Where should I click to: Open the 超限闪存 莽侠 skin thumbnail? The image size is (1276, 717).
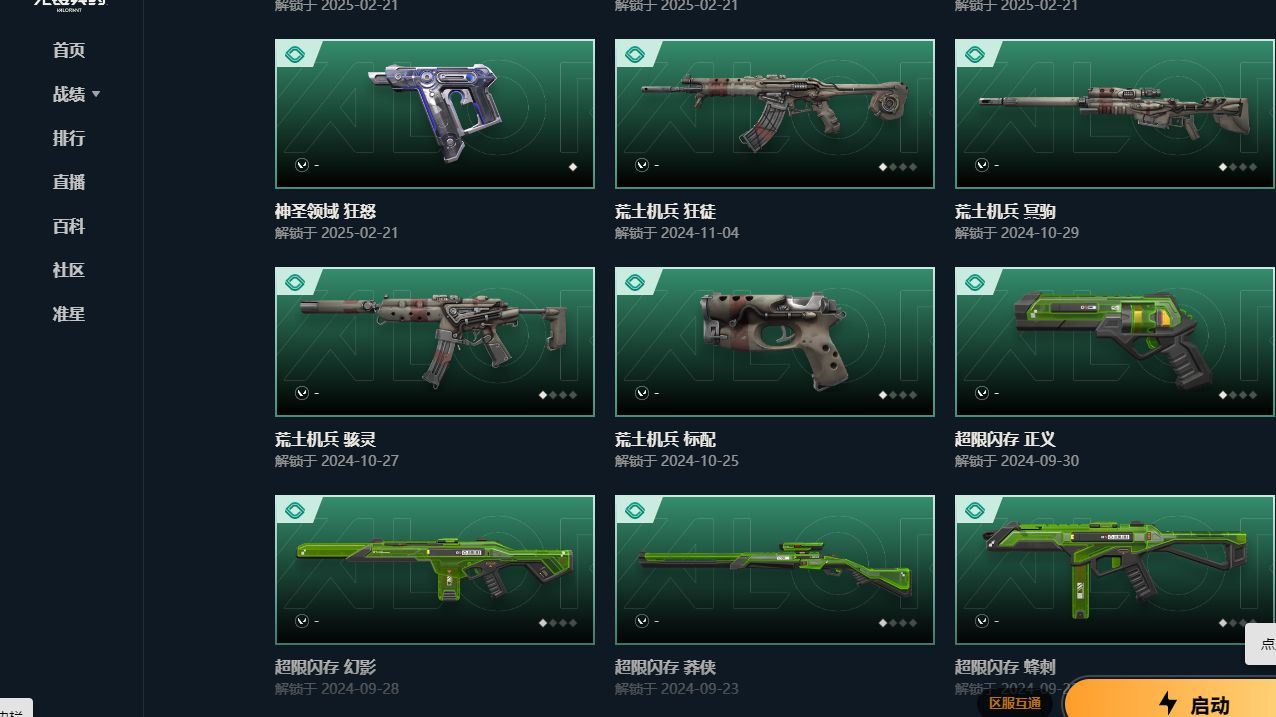[775, 570]
